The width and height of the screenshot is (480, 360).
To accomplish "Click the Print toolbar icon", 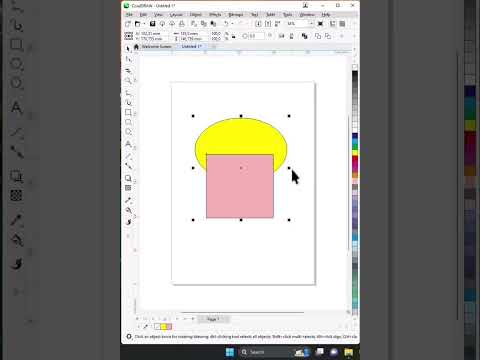I will tap(182, 24).
